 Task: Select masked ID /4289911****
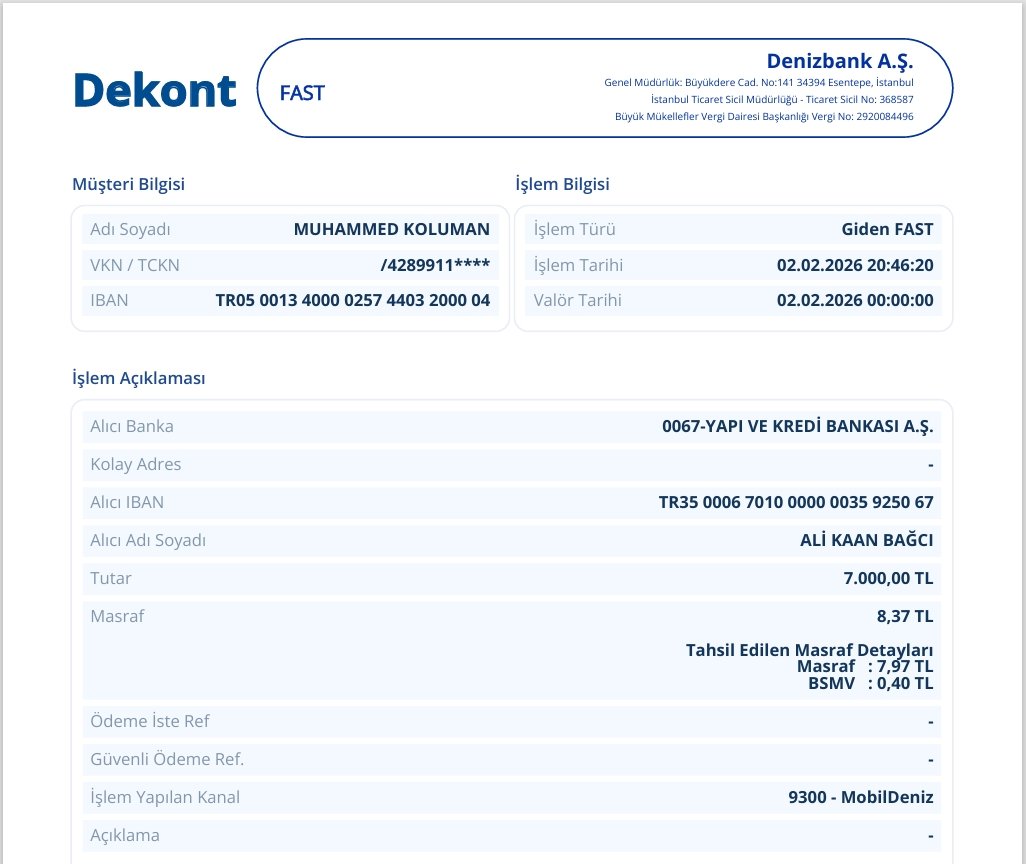click(x=435, y=265)
